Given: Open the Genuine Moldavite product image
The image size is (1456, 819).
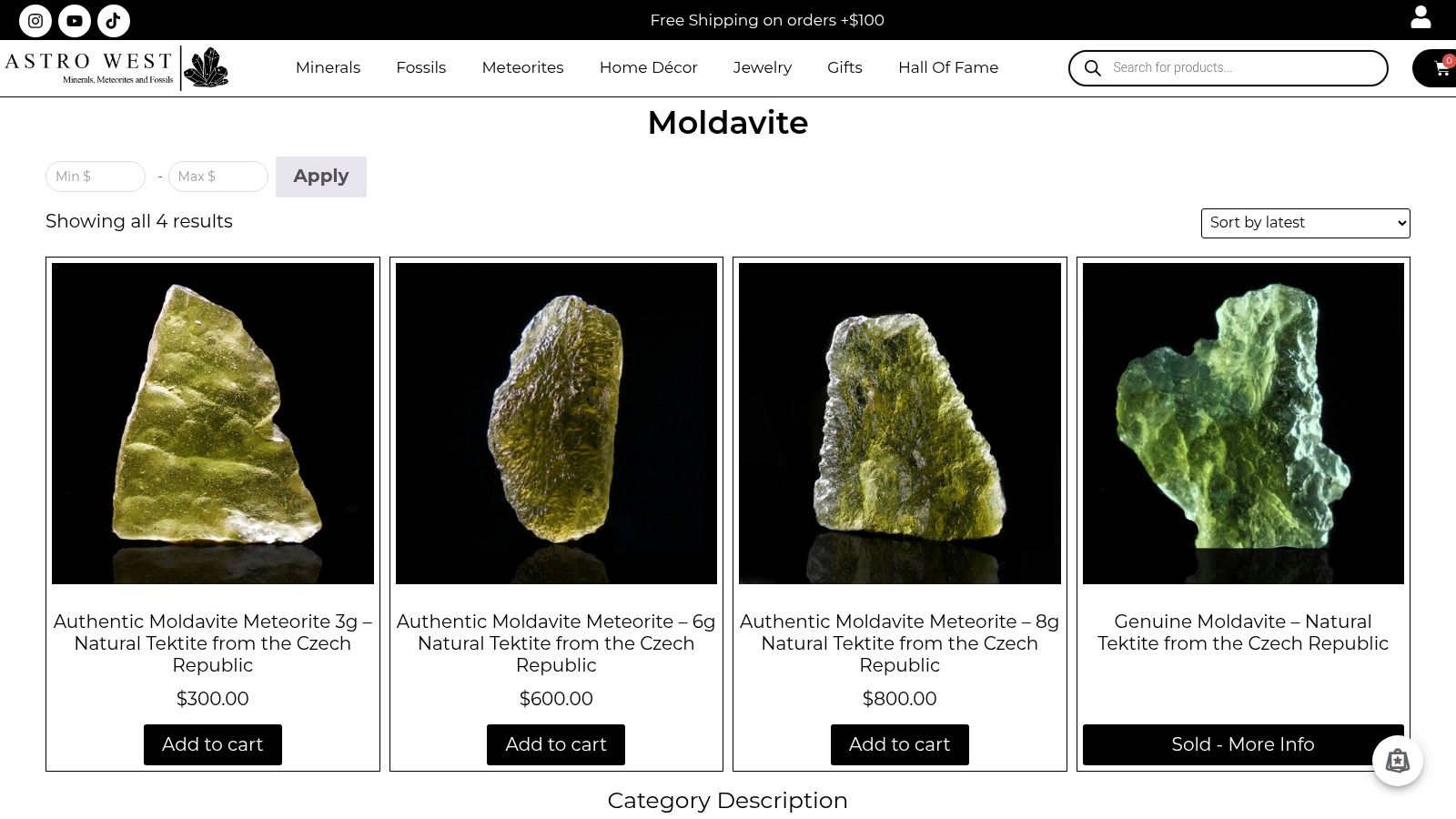Looking at the screenshot, I should [x=1243, y=423].
